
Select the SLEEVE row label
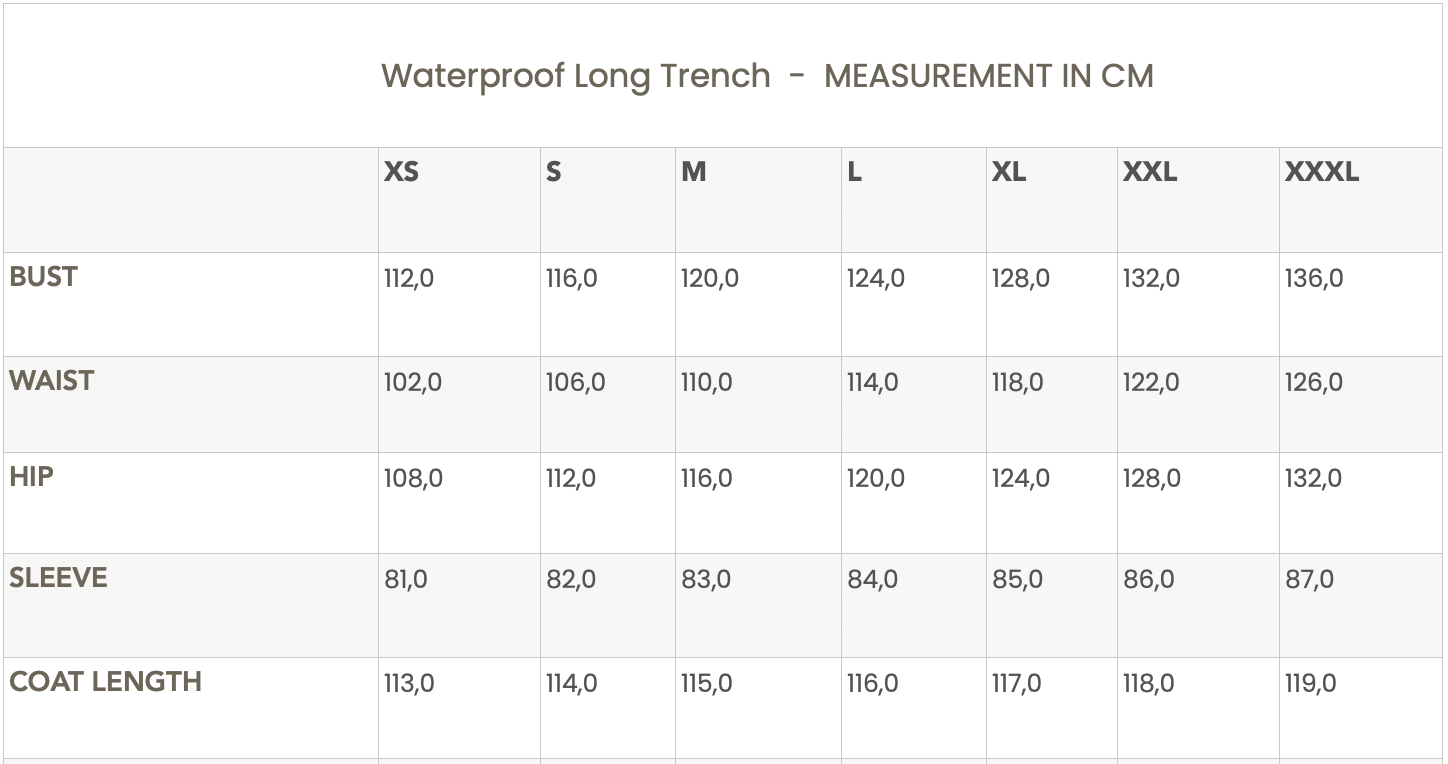[x=58, y=578]
